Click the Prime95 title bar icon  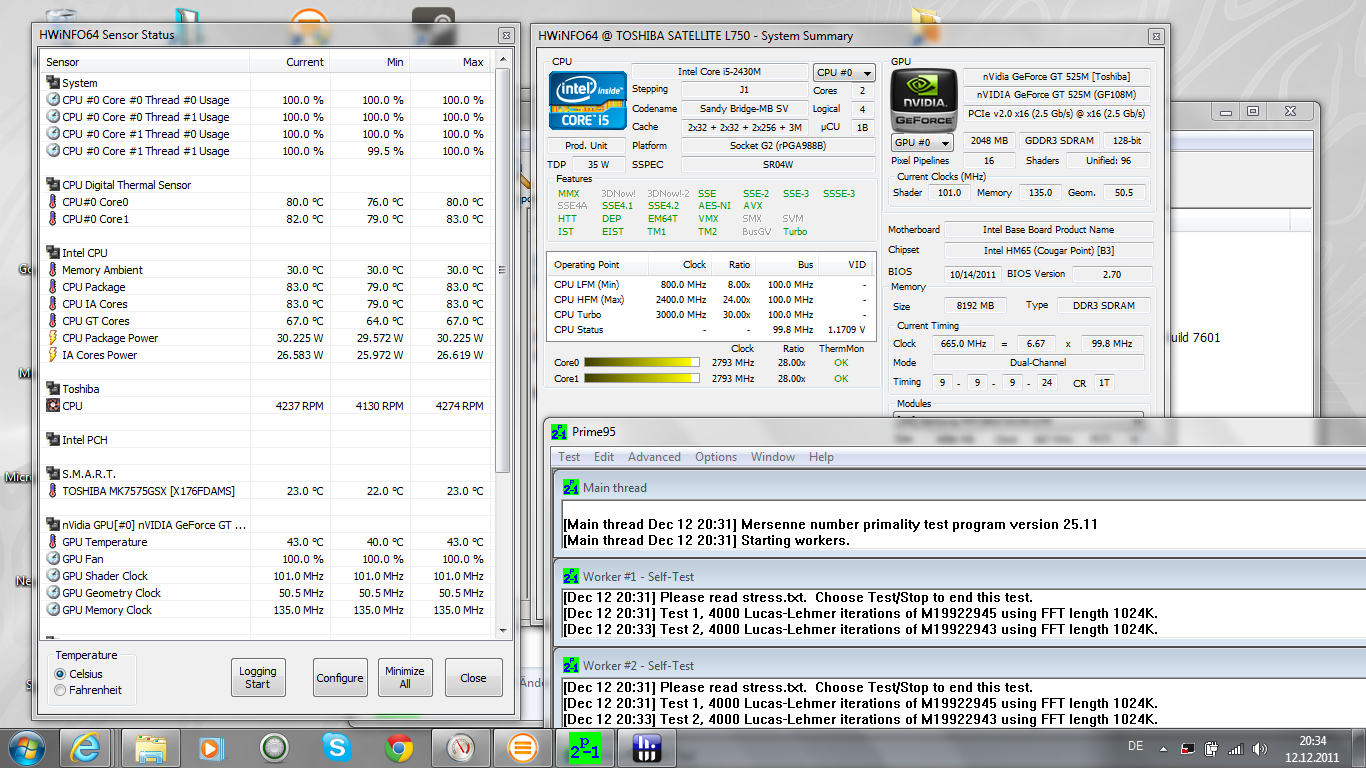tap(559, 431)
